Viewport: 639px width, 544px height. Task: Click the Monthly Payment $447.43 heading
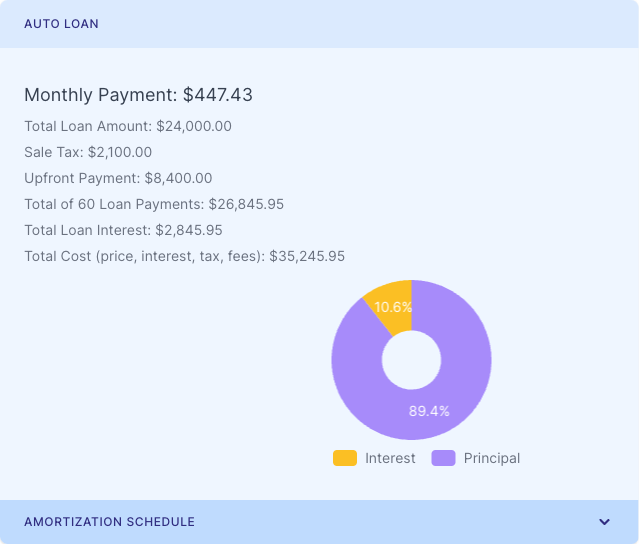click(x=138, y=95)
